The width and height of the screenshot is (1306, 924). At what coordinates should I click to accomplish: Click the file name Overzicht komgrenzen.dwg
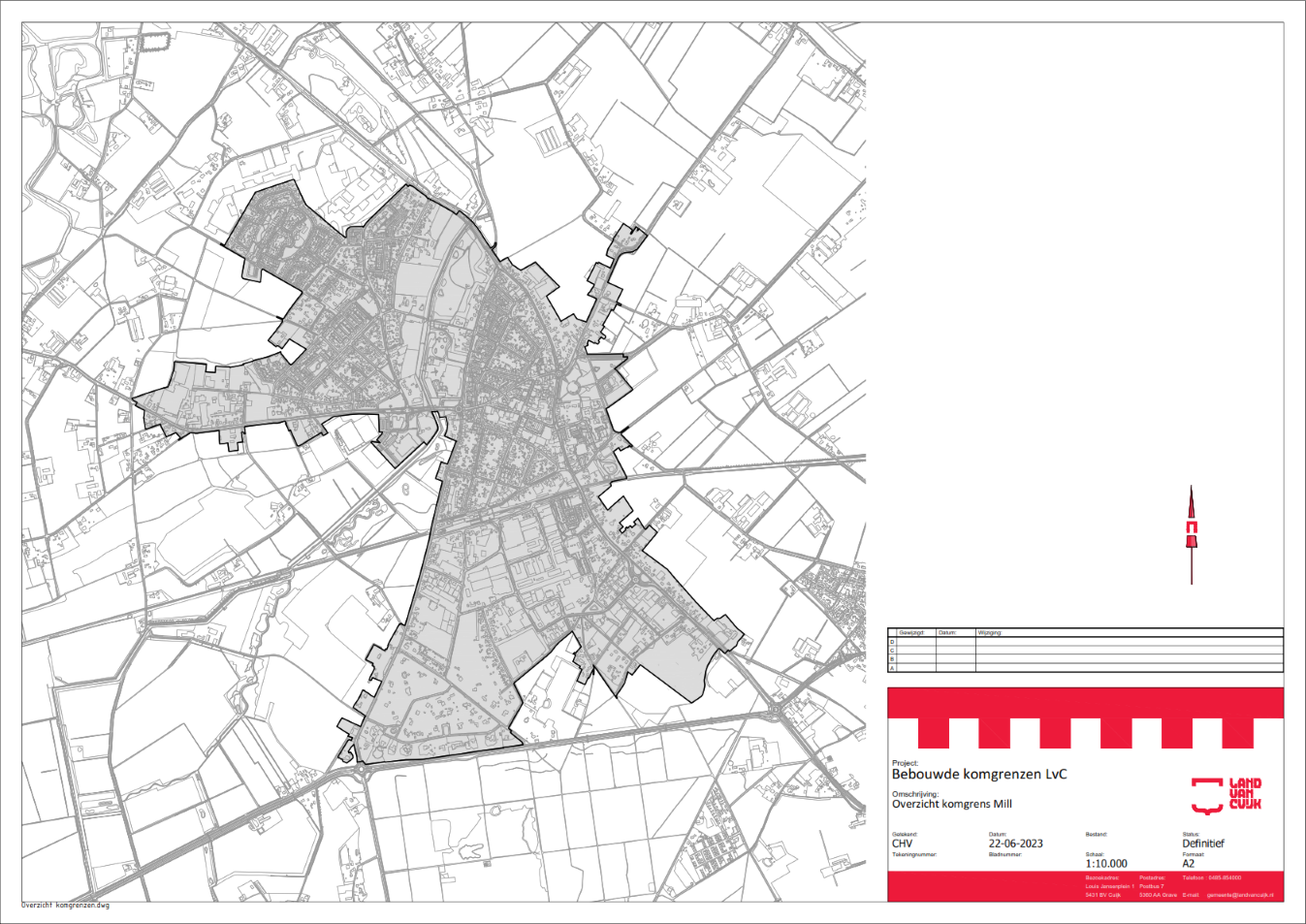66,906
